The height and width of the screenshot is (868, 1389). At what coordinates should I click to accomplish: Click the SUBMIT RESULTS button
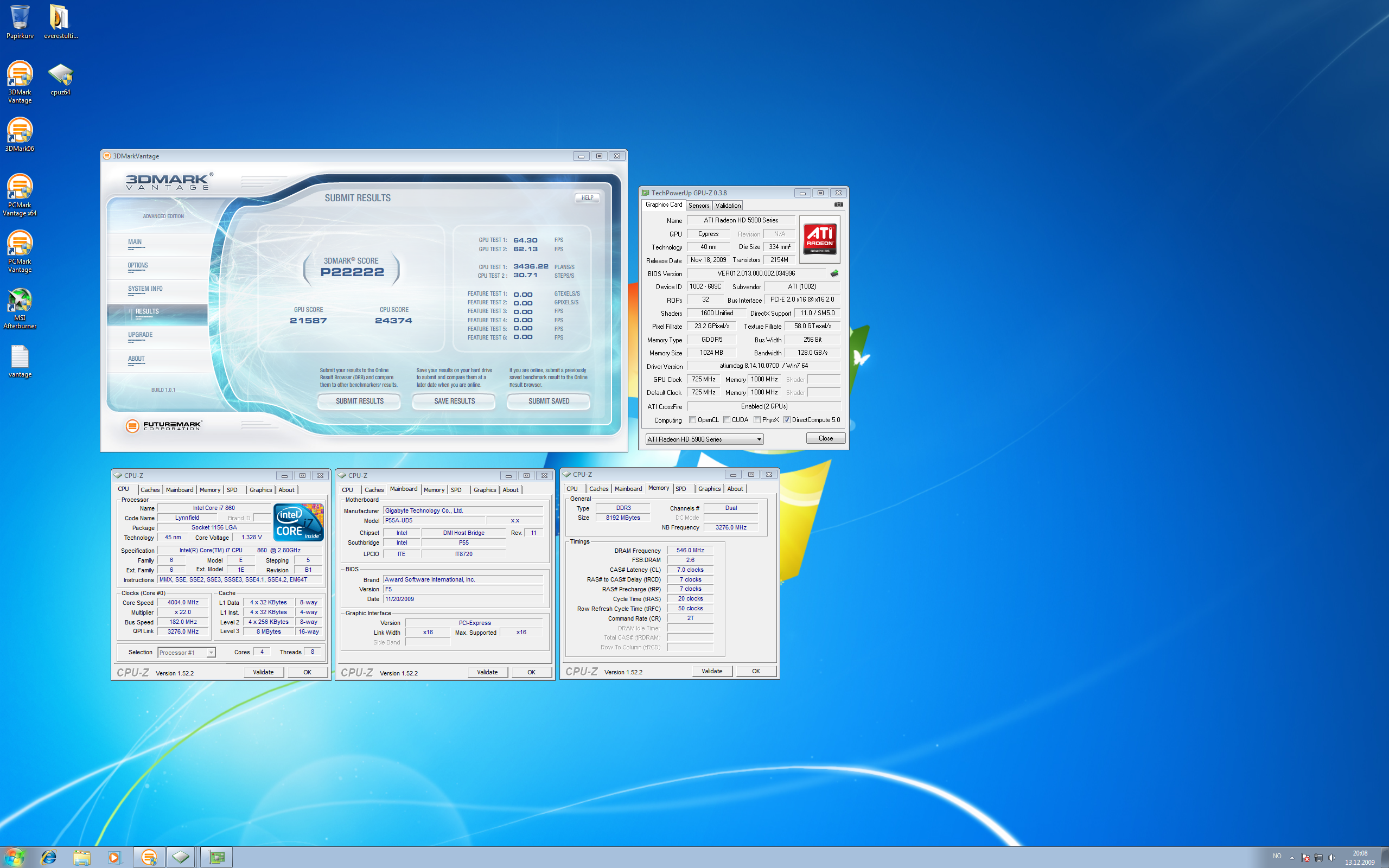pyautogui.click(x=359, y=401)
